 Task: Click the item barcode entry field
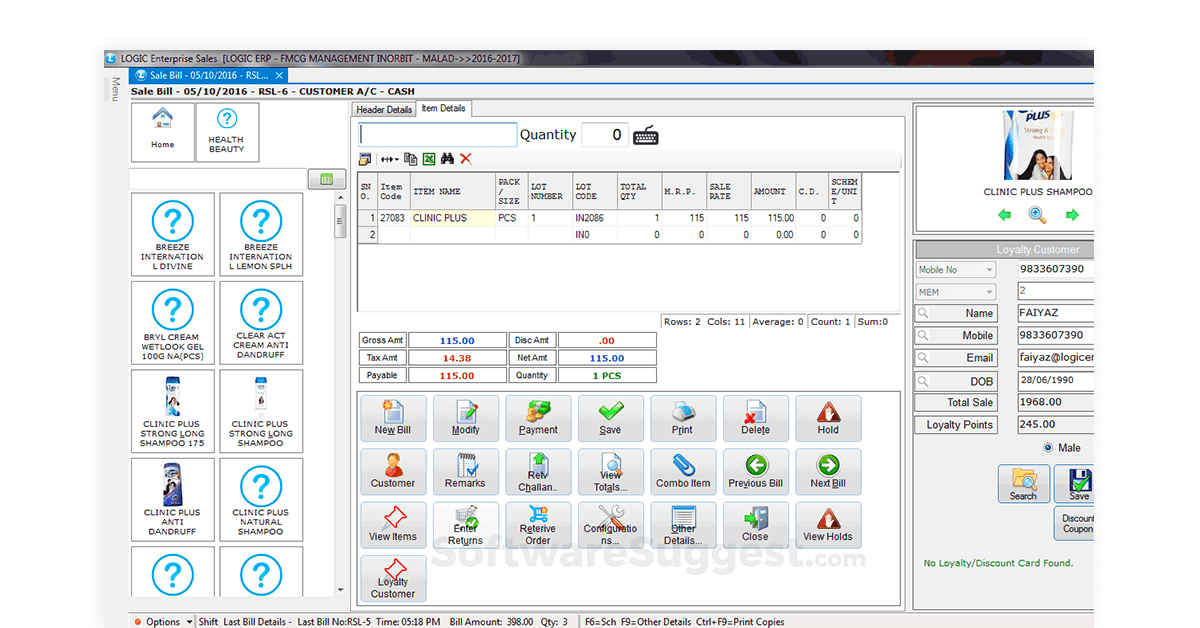pos(438,135)
